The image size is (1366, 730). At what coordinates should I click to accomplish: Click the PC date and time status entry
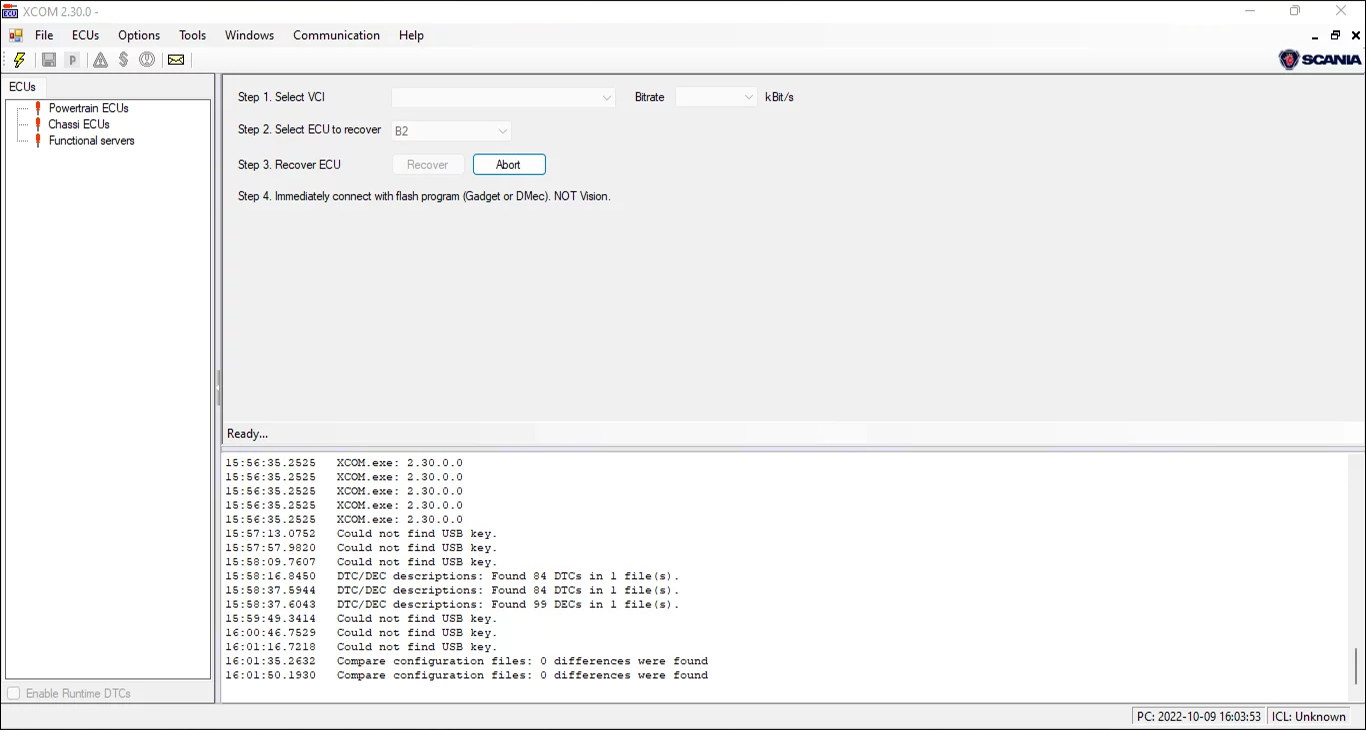pos(1199,716)
